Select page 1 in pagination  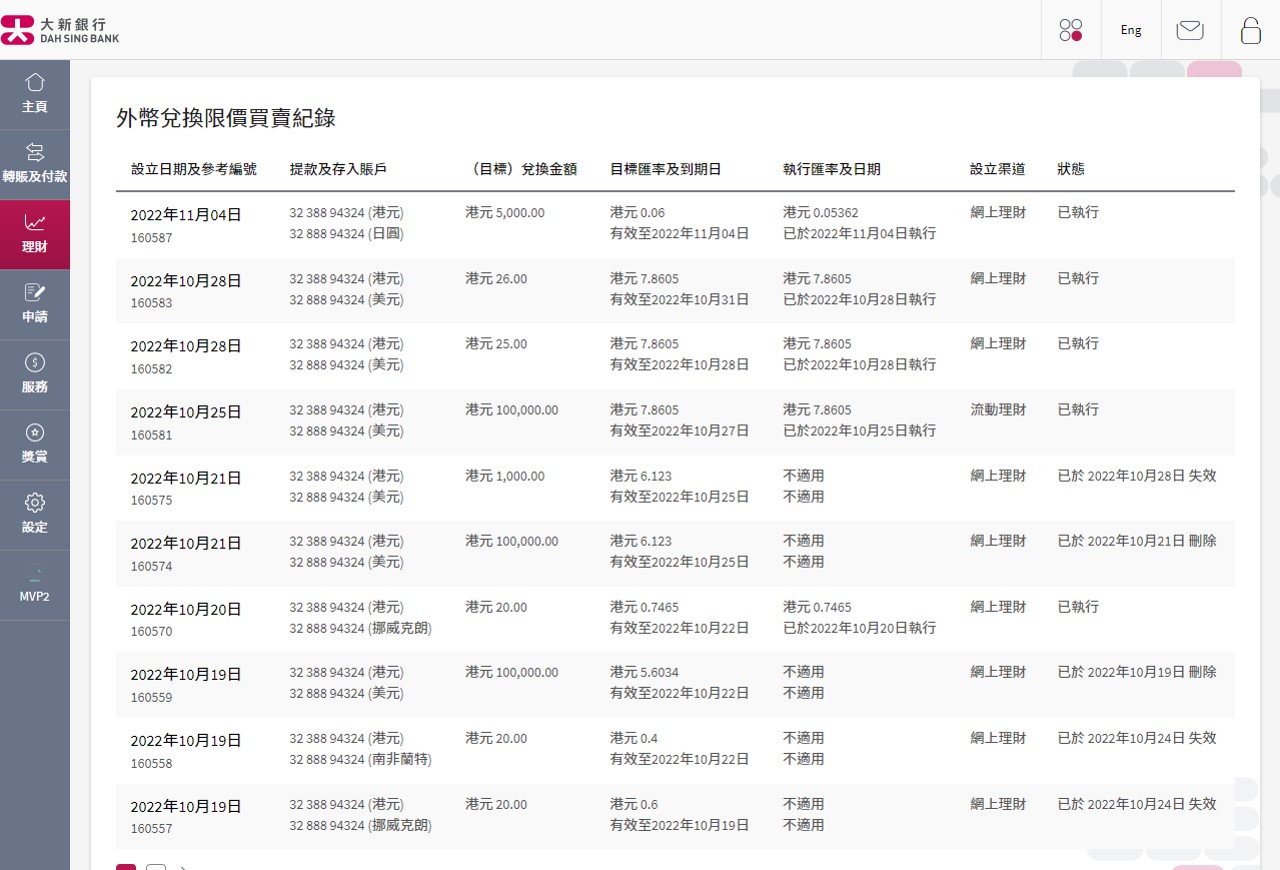pos(126,867)
